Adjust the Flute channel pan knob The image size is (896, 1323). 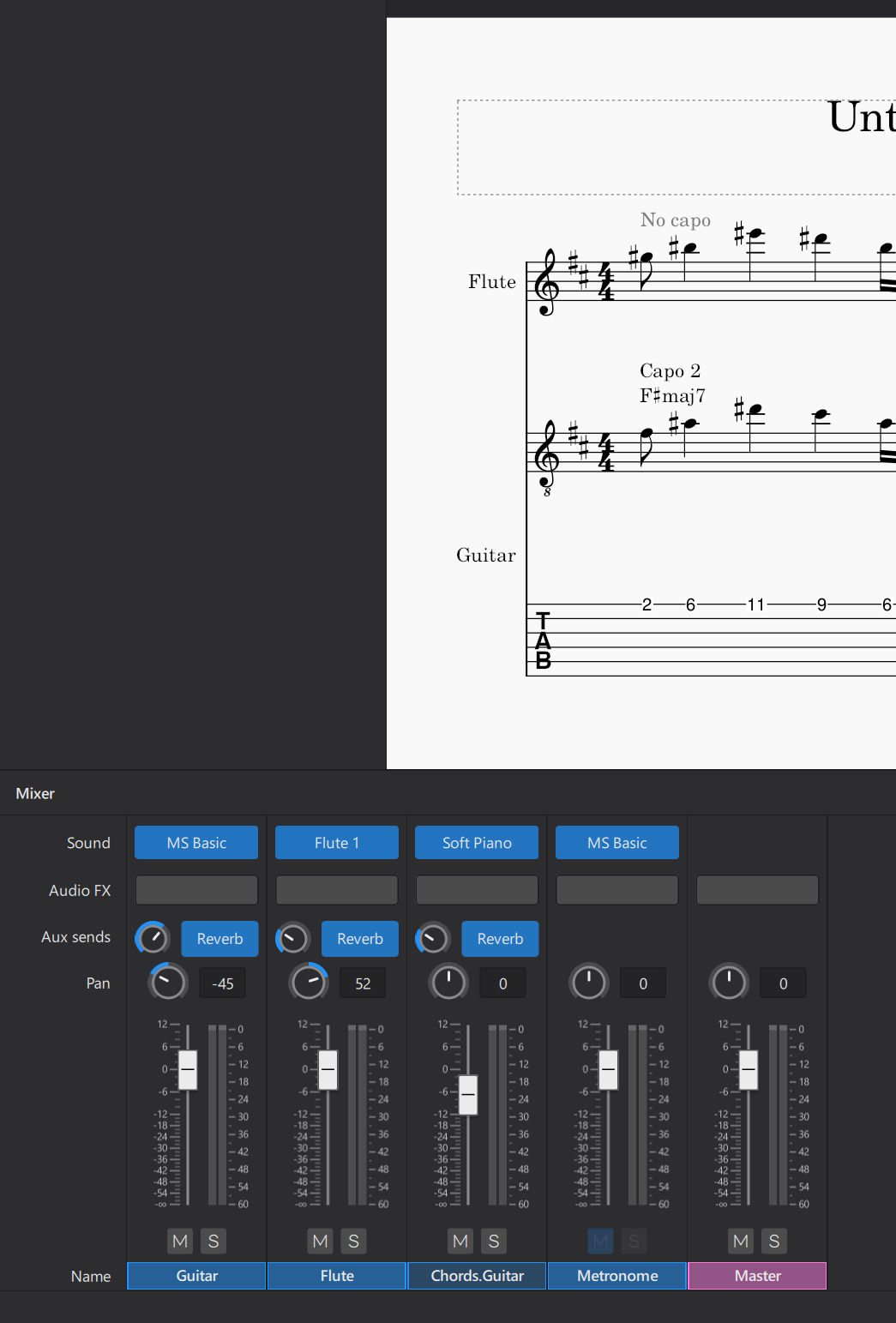(308, 983)
